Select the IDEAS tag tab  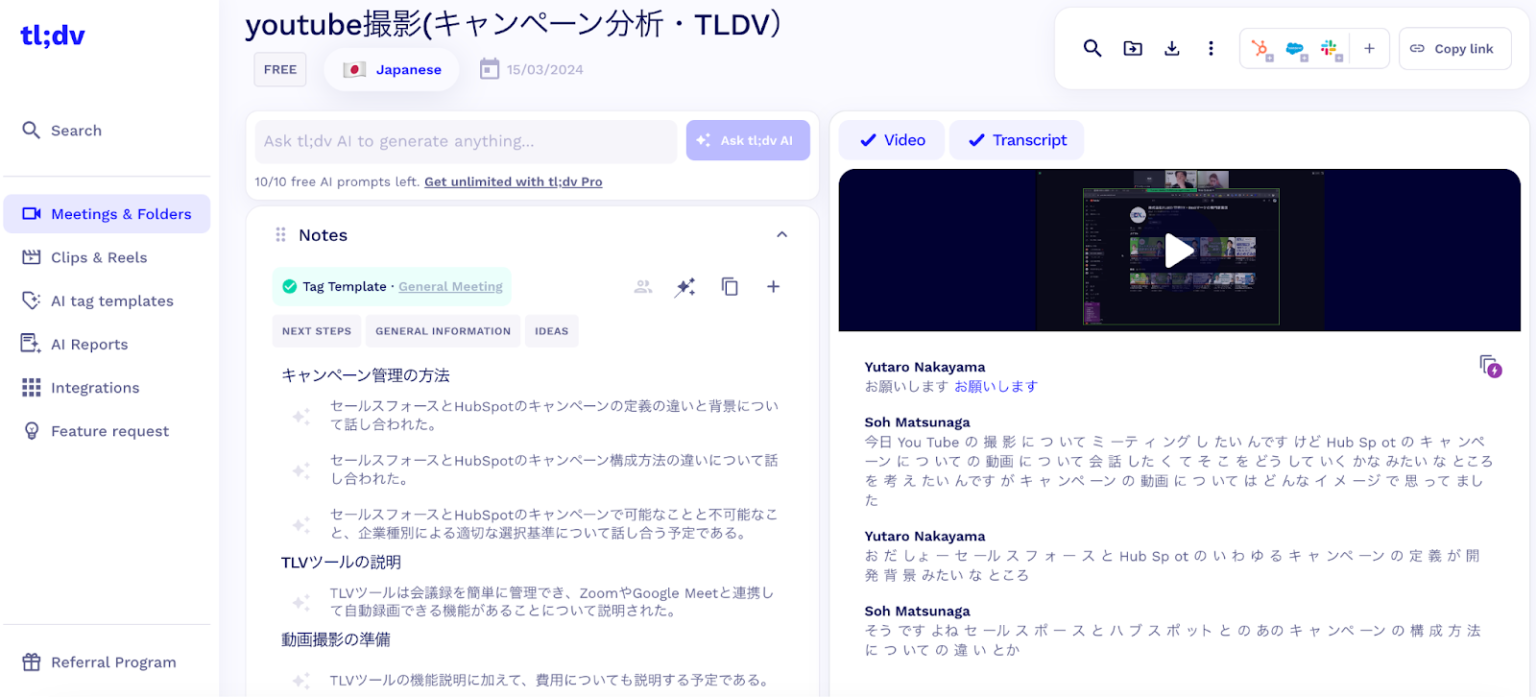pyautogui.click(x=551, y=330)
